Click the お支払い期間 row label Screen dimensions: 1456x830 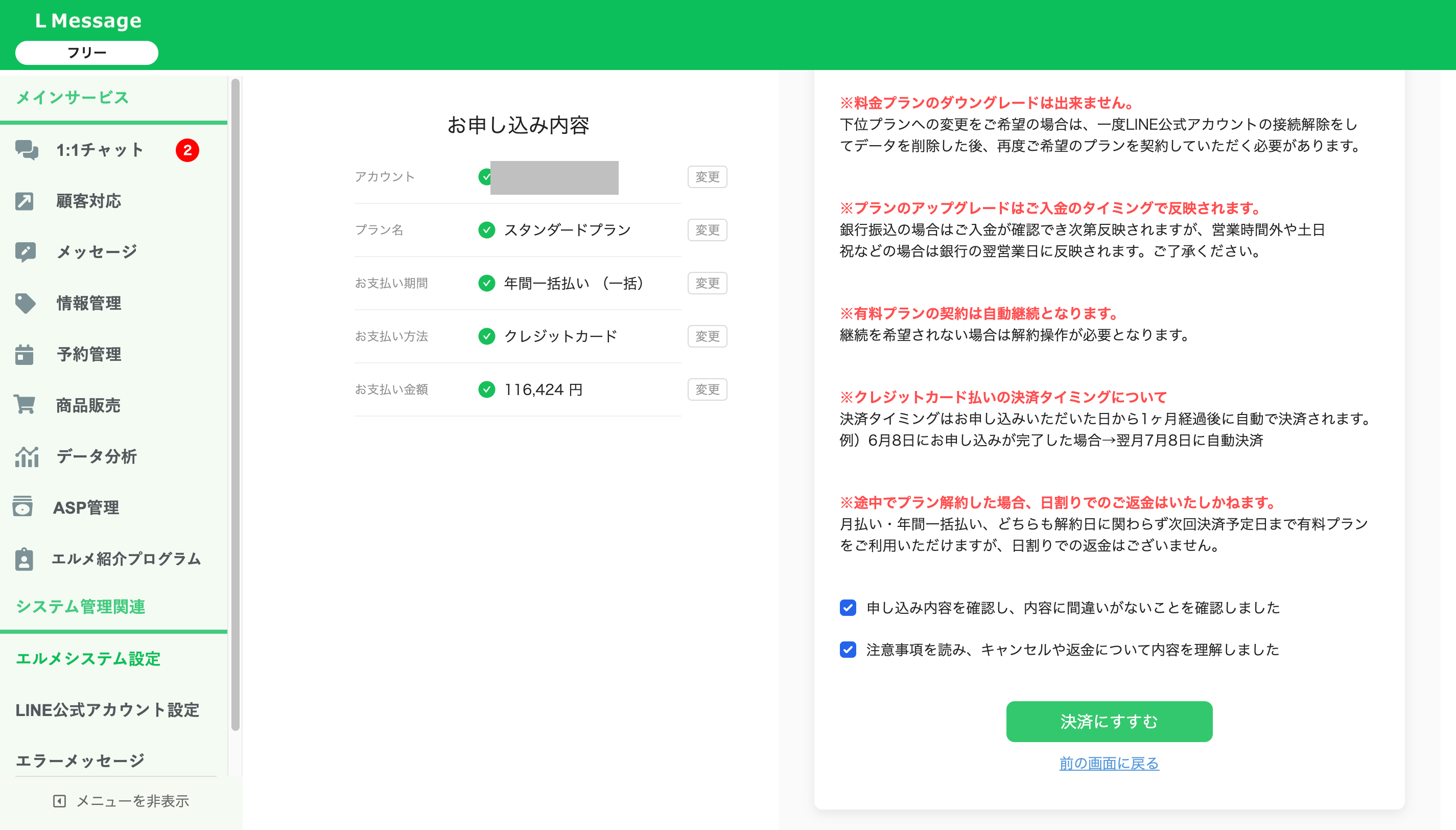pyautogui.click(x=391, y=283)
